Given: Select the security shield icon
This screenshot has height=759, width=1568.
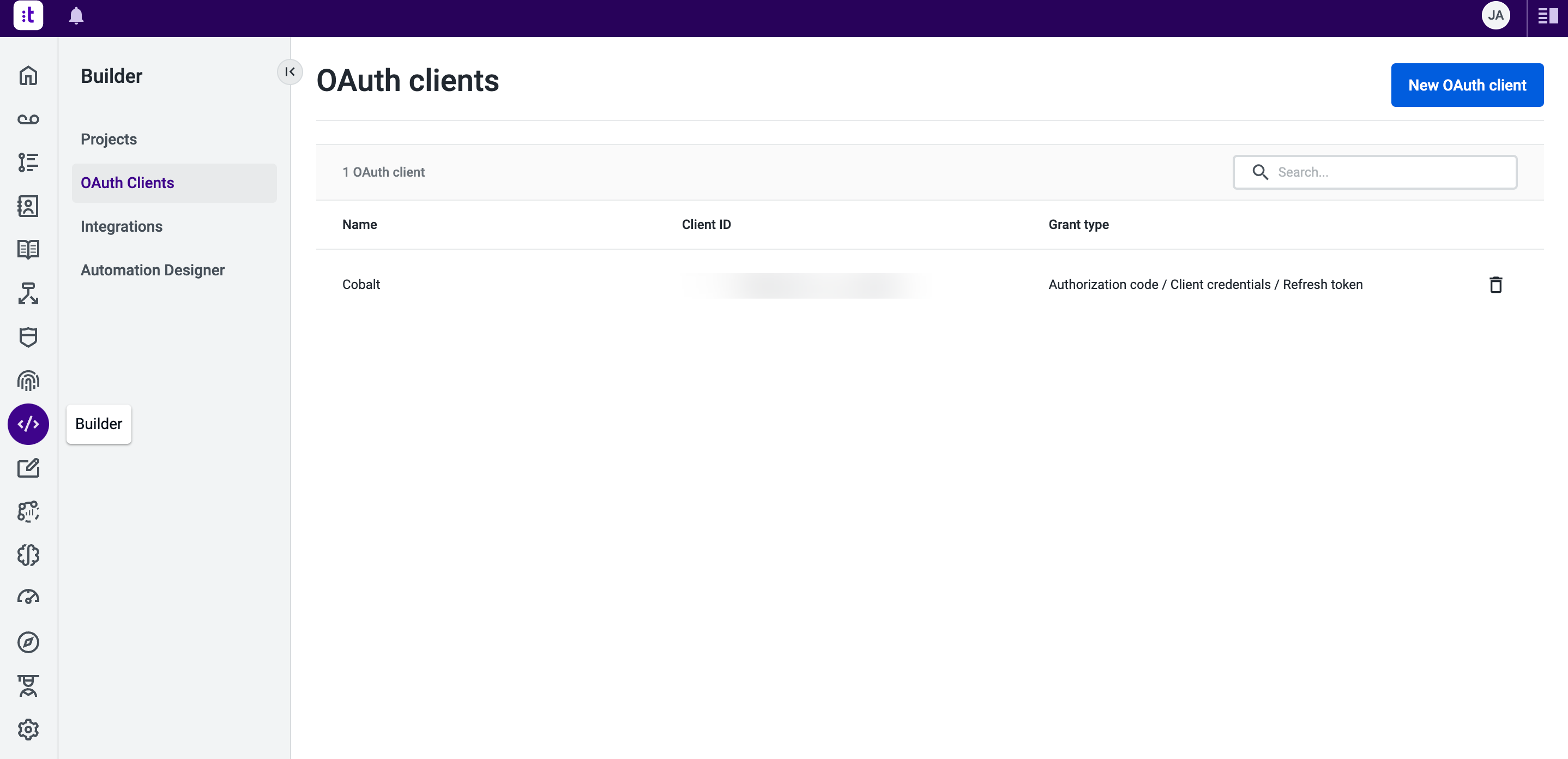Looking at the screenshot, I should pyautogui.click(x=28, y=337).
